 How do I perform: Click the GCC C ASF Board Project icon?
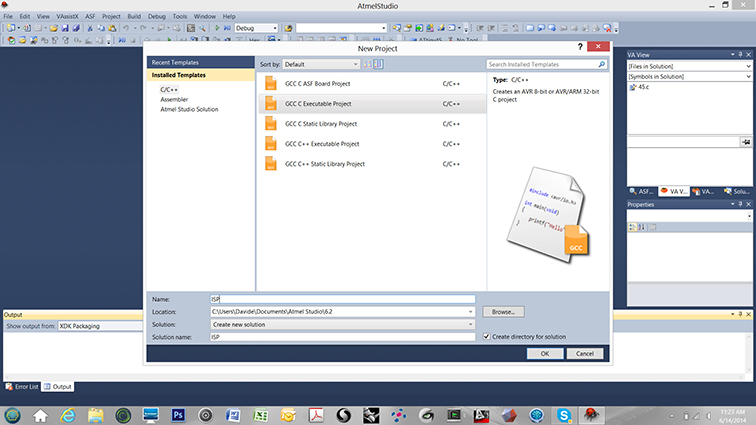(271, 83)
